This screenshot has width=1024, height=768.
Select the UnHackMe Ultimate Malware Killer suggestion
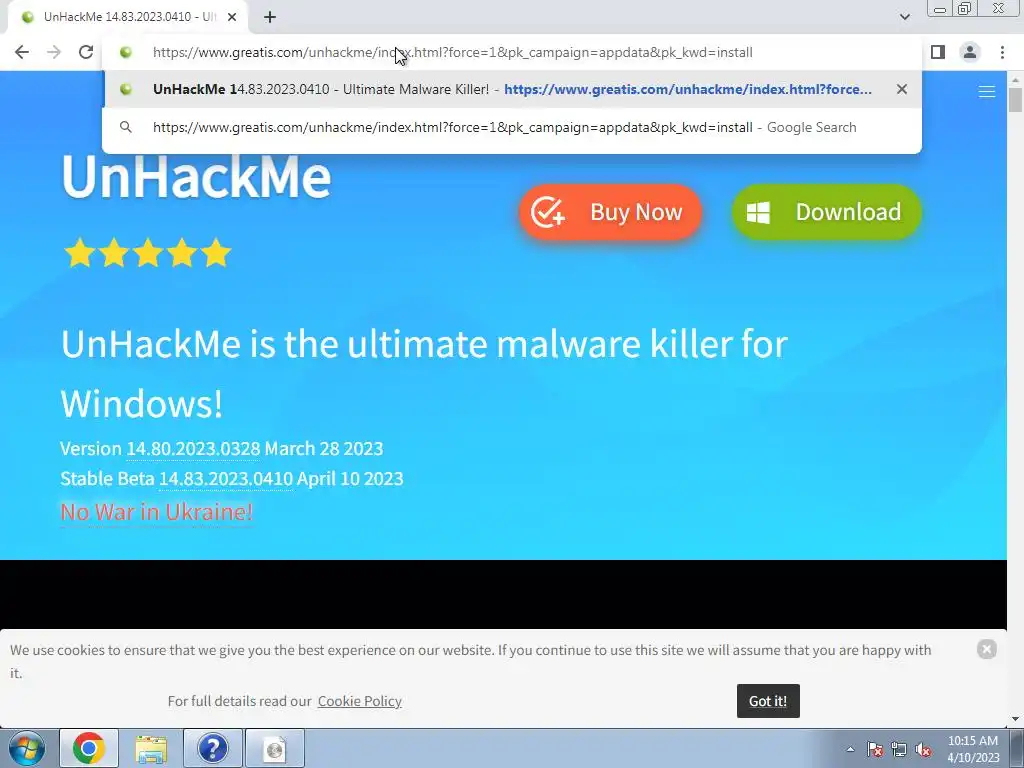pyautogui.click(x=512, y=89)
